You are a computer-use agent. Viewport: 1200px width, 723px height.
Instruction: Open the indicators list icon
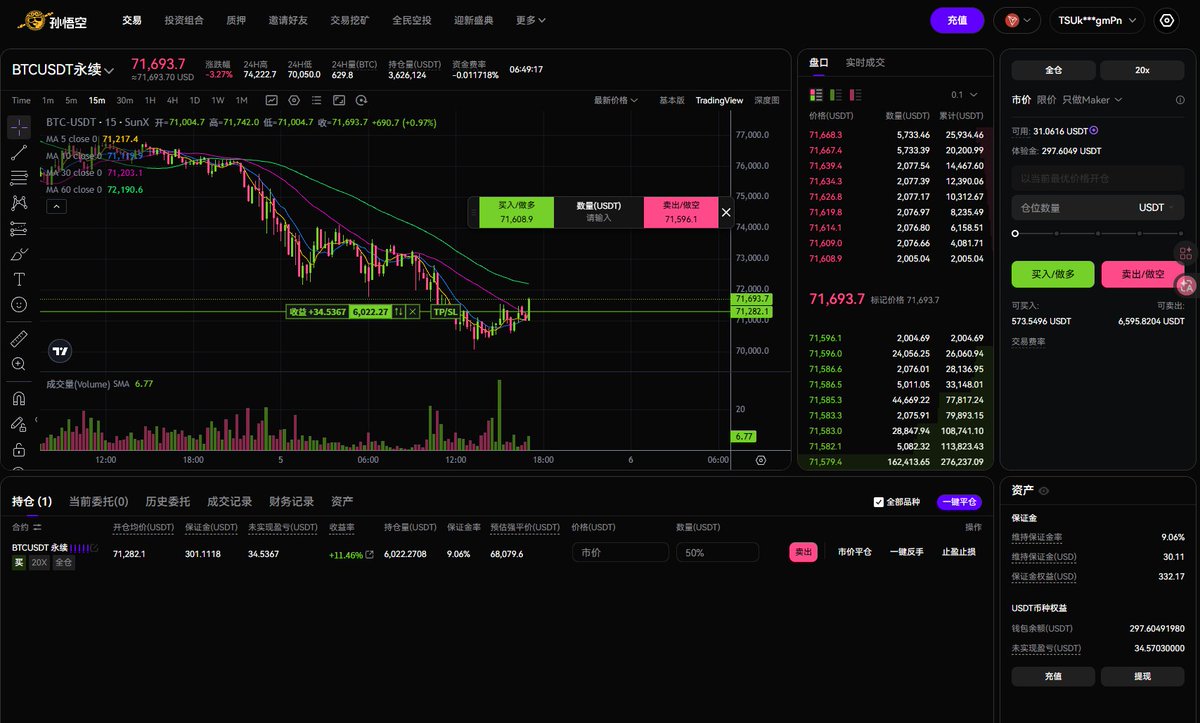(x=316, y=100)
